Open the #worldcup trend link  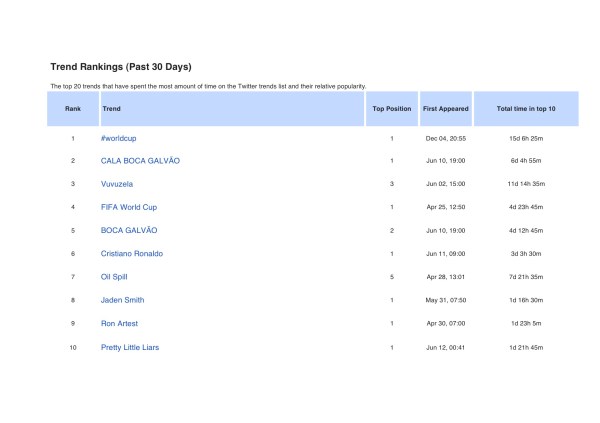pyautogui.click(x=120, y=137)
